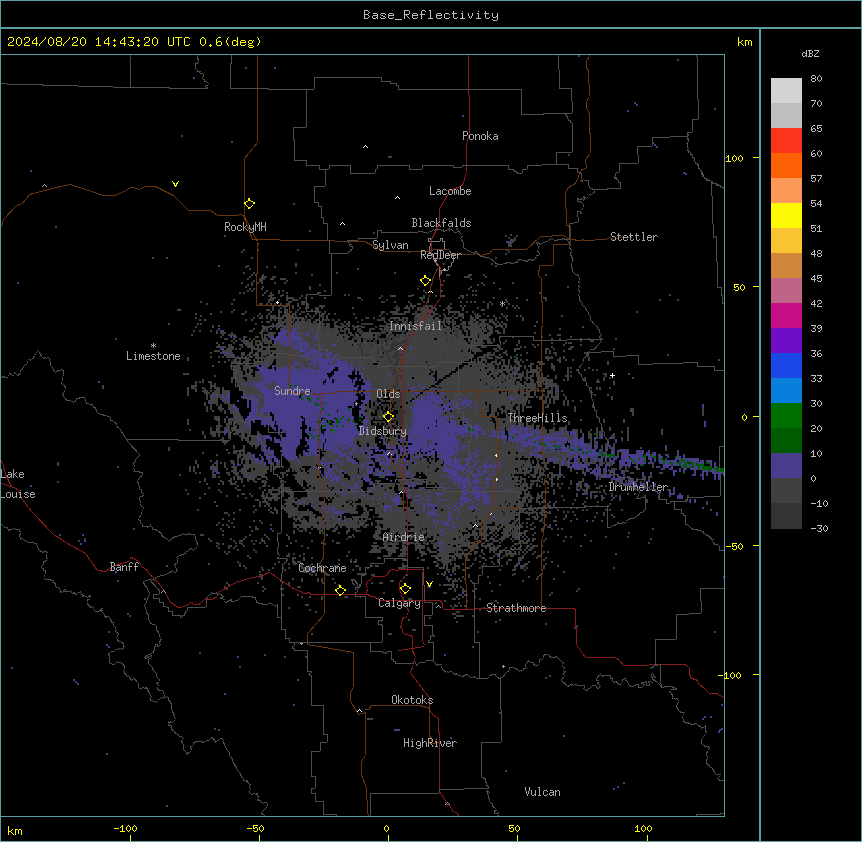The height and width of the screenshot is (842, 862).
Task: Select the red 60-65 dBZ legend swatch
Action: tap(786, 141)
